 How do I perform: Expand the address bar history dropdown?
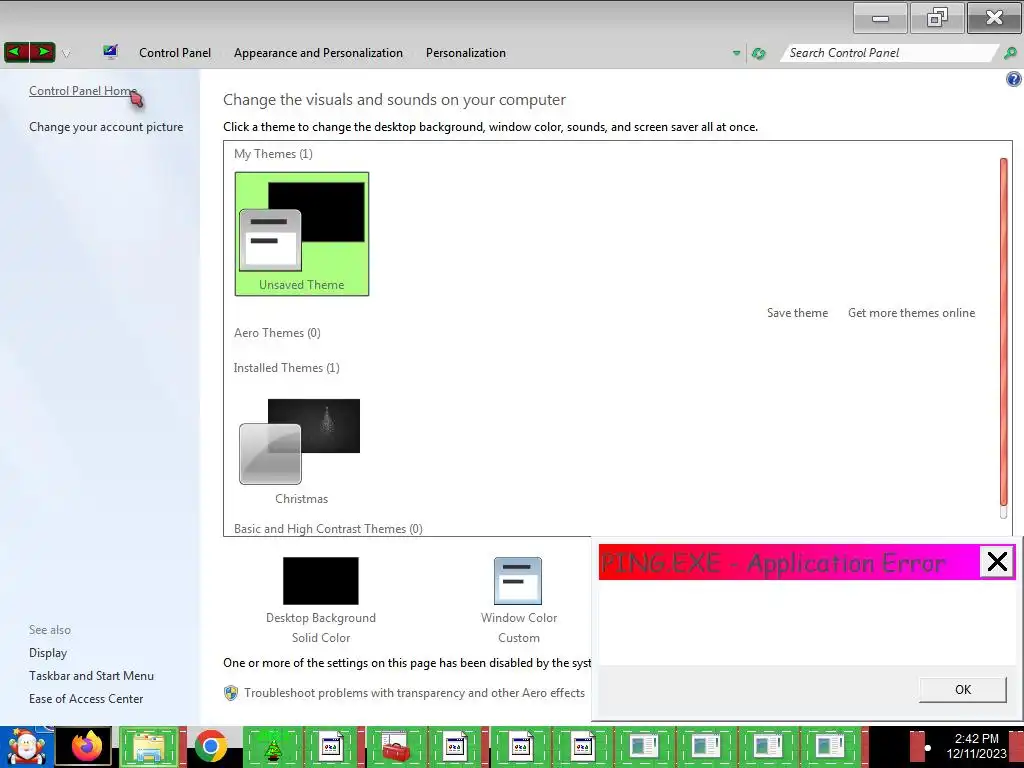pyautogui.click(x=736, y=54)
